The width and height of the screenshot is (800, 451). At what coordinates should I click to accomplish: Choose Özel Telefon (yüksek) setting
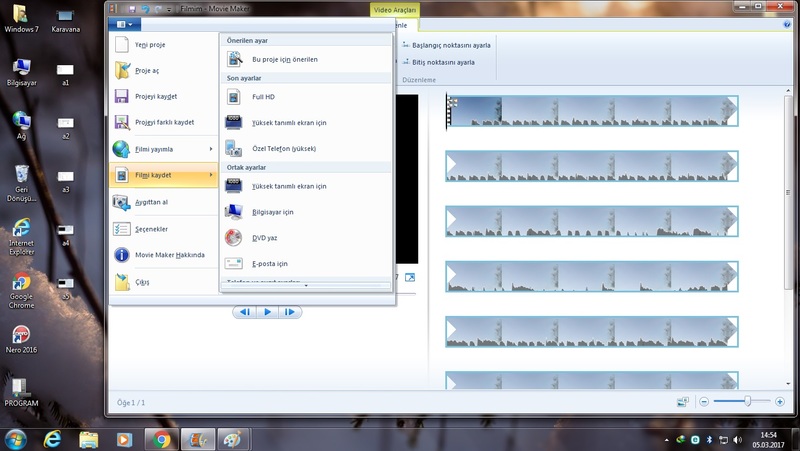[306, 148]
